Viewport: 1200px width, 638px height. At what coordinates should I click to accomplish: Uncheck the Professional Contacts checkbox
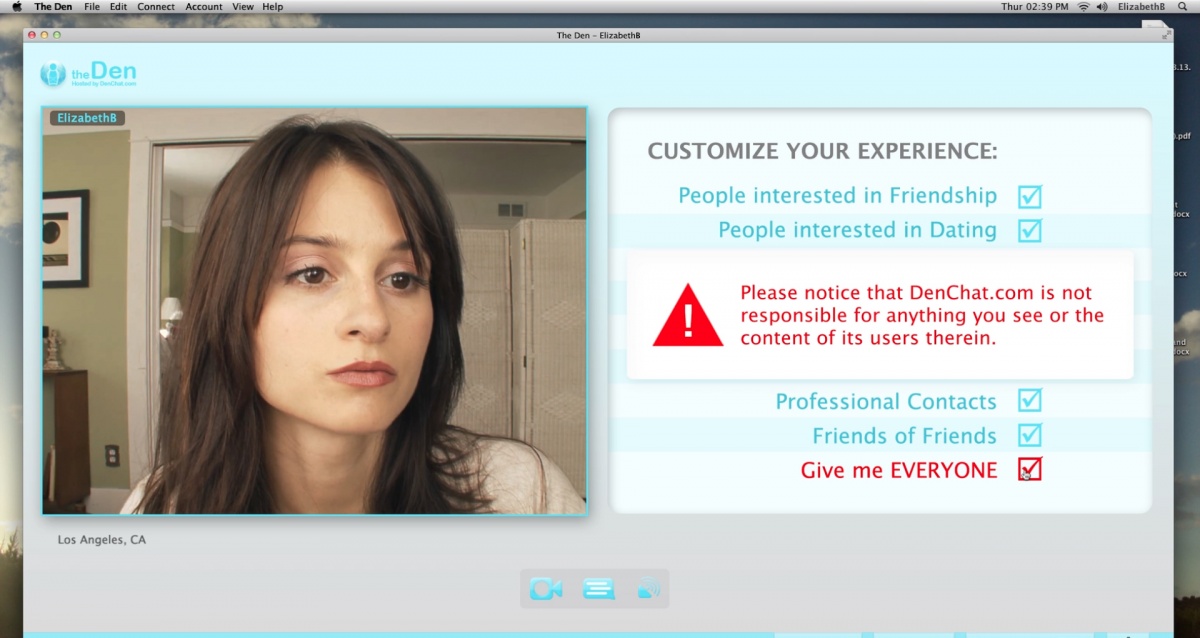(x=1029, y=401)
